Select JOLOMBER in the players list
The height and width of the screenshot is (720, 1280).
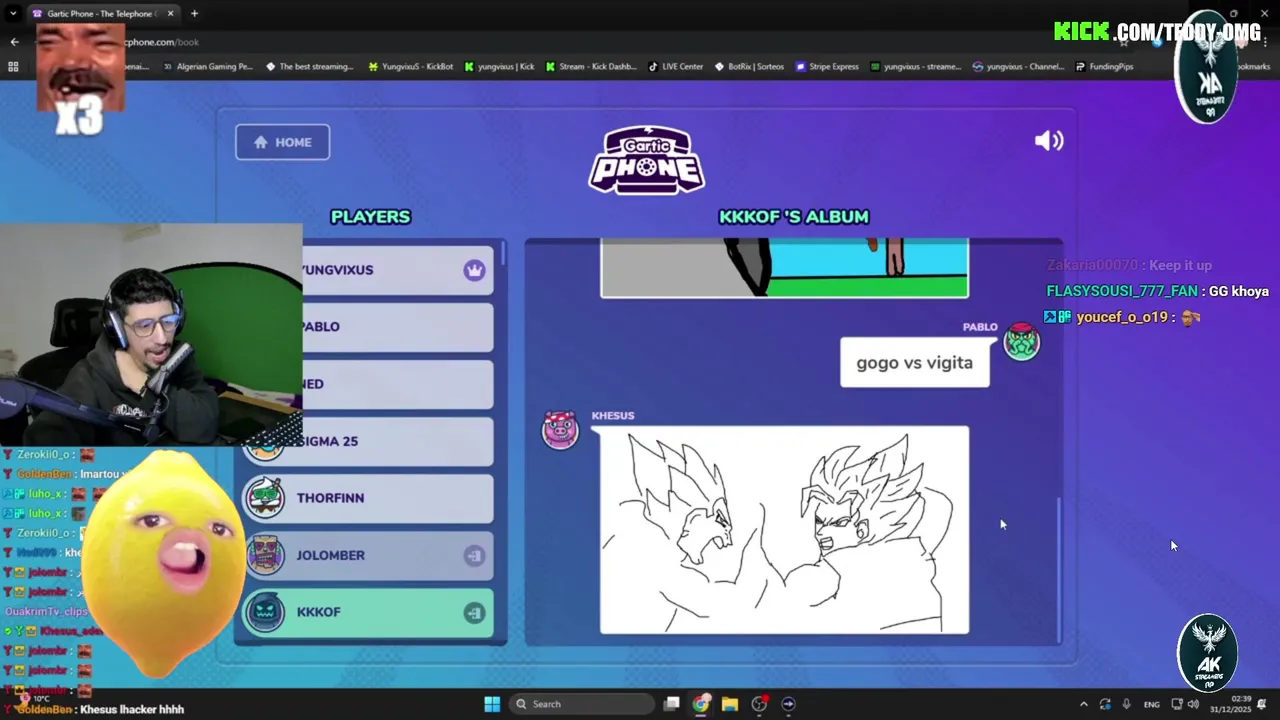368,555
